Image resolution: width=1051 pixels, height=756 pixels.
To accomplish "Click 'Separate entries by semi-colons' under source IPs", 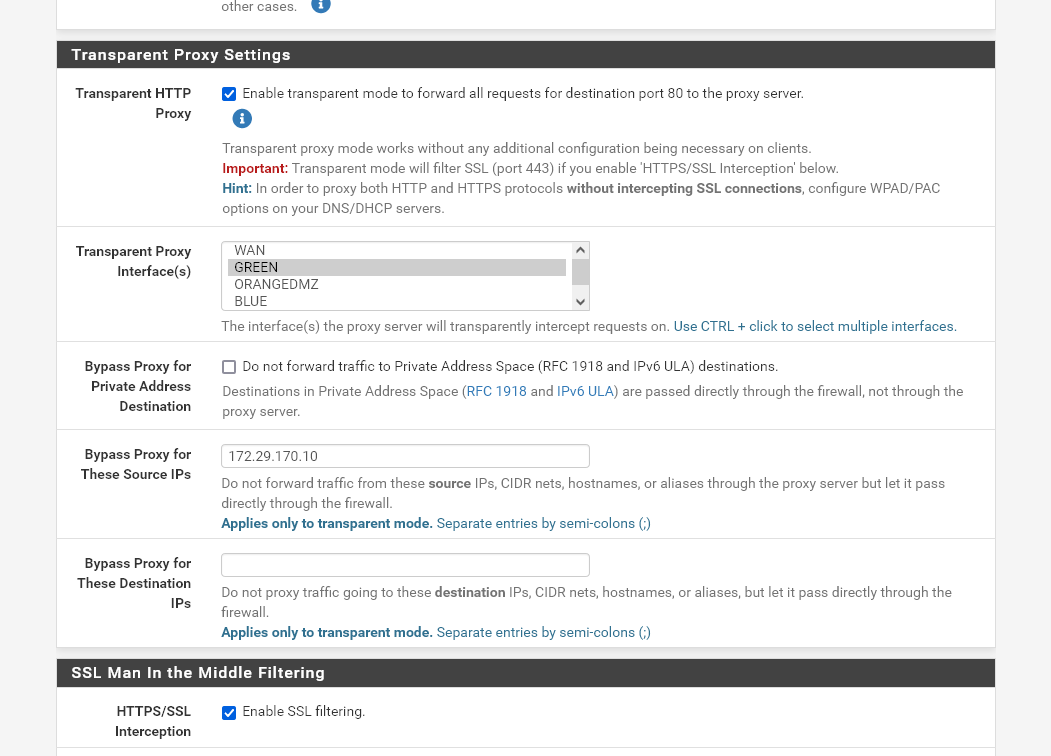I will [543, 523].
